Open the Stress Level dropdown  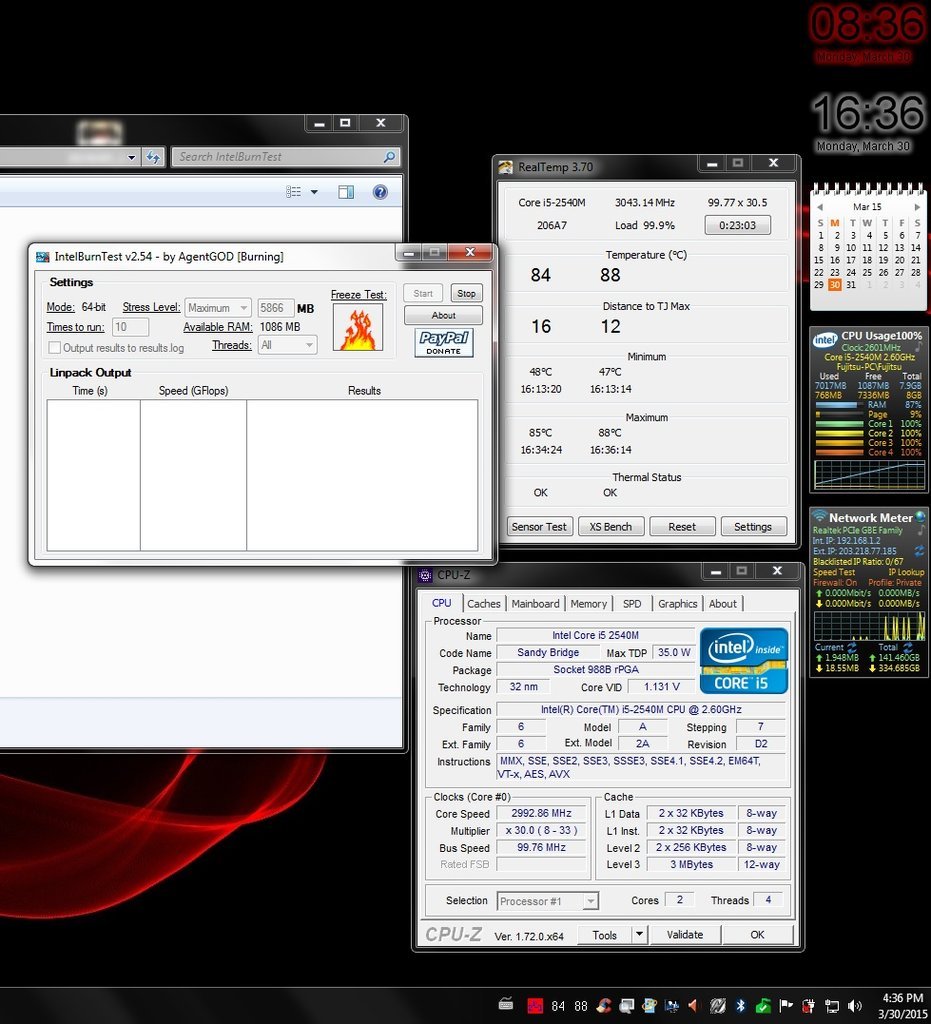(x=218, y=308)
